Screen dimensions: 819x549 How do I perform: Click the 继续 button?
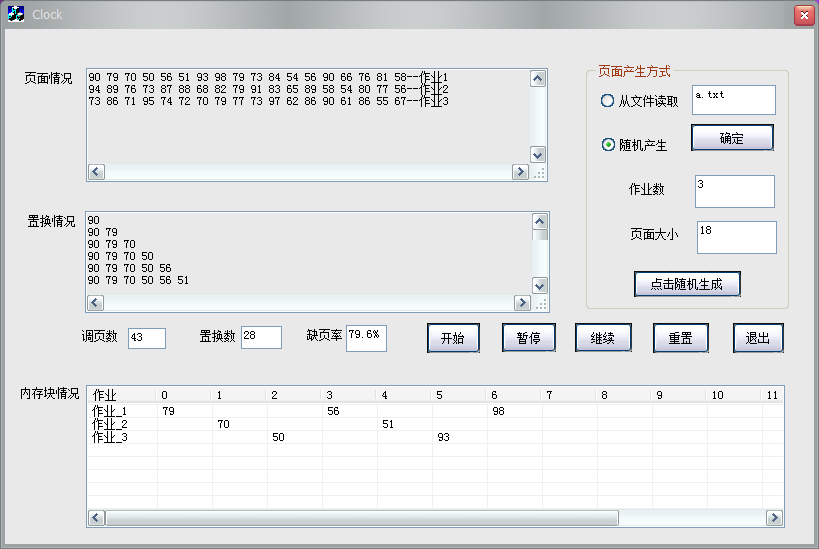coord(603,338)
